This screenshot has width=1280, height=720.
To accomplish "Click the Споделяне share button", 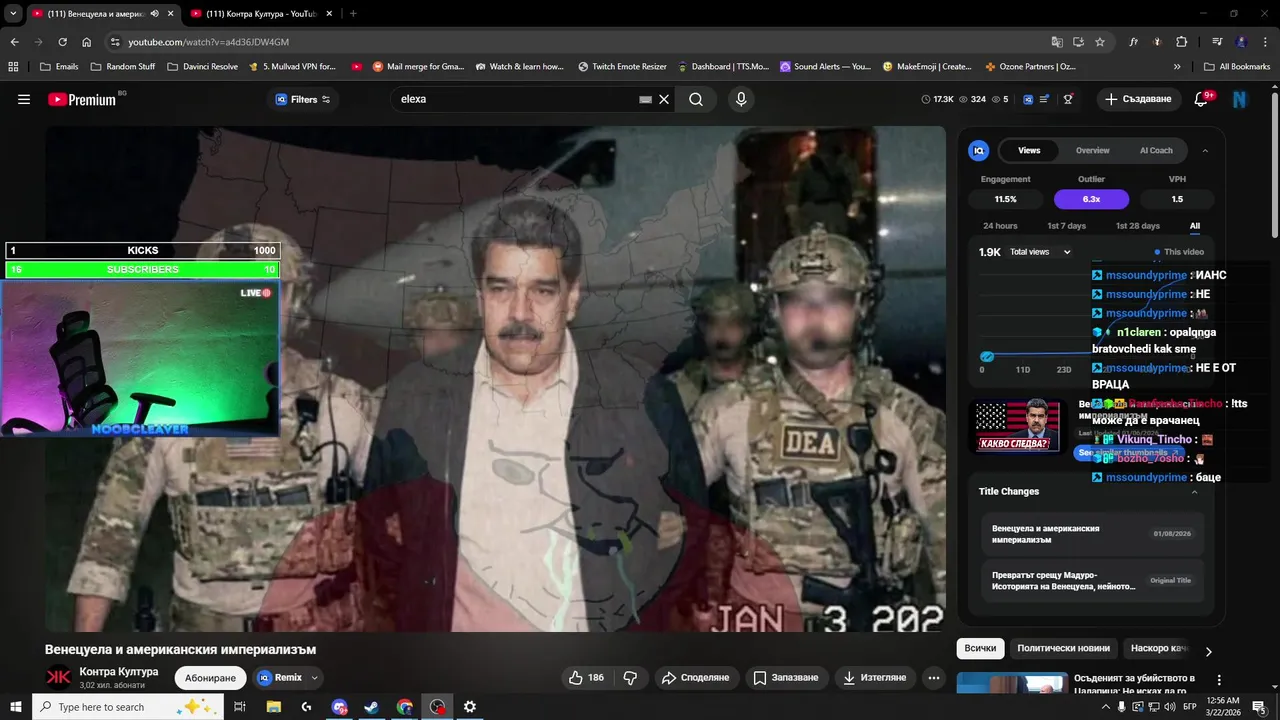I will (x=695, y=677).
